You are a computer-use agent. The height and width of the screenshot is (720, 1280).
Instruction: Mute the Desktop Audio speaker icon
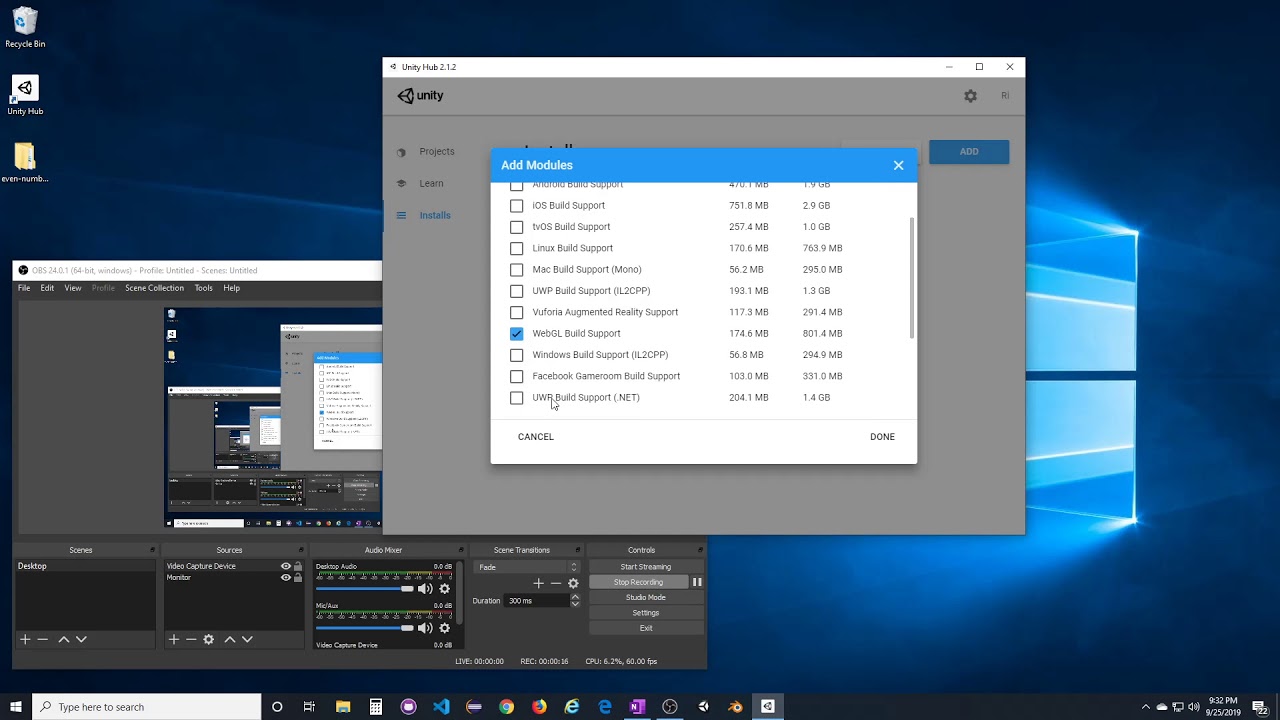[425, 589]
